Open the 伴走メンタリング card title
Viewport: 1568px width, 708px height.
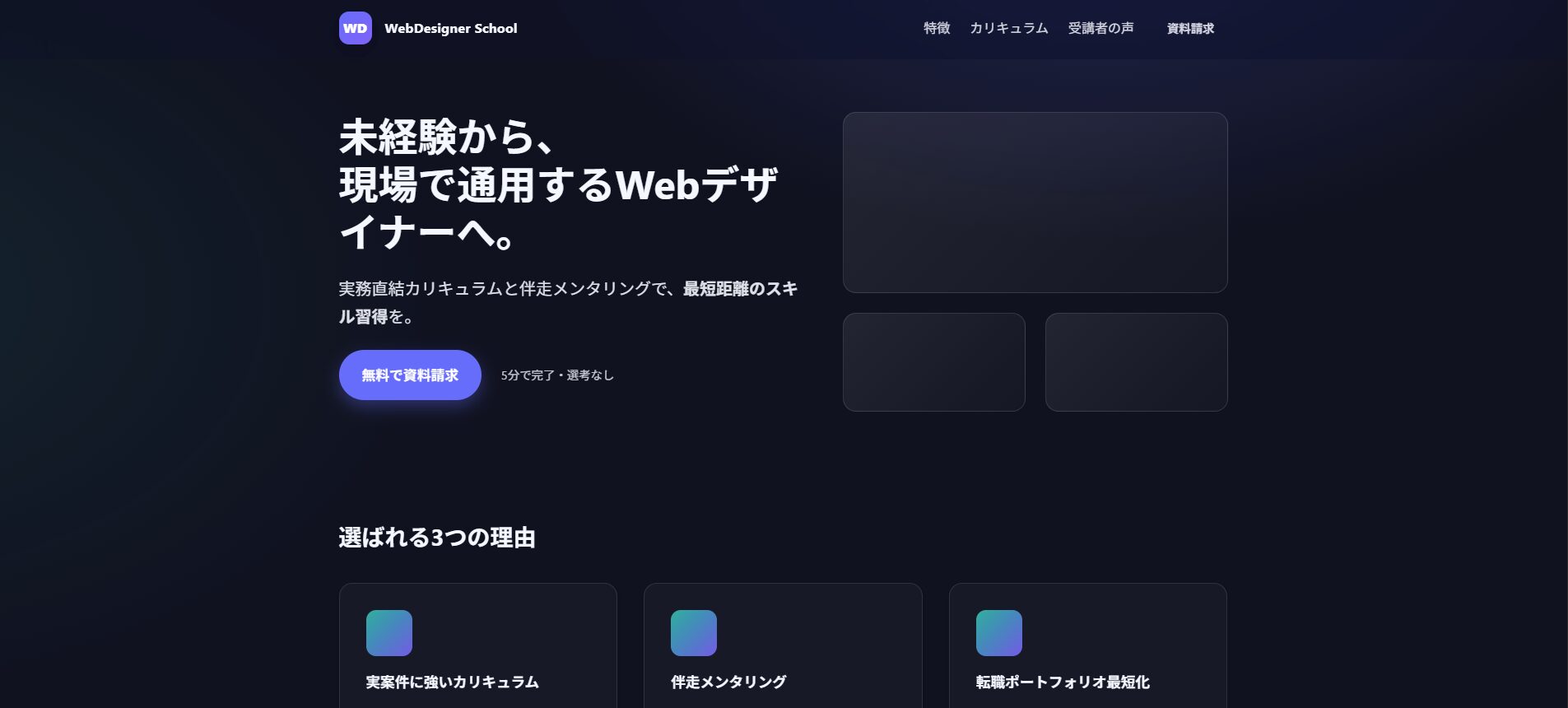[728, 682]
